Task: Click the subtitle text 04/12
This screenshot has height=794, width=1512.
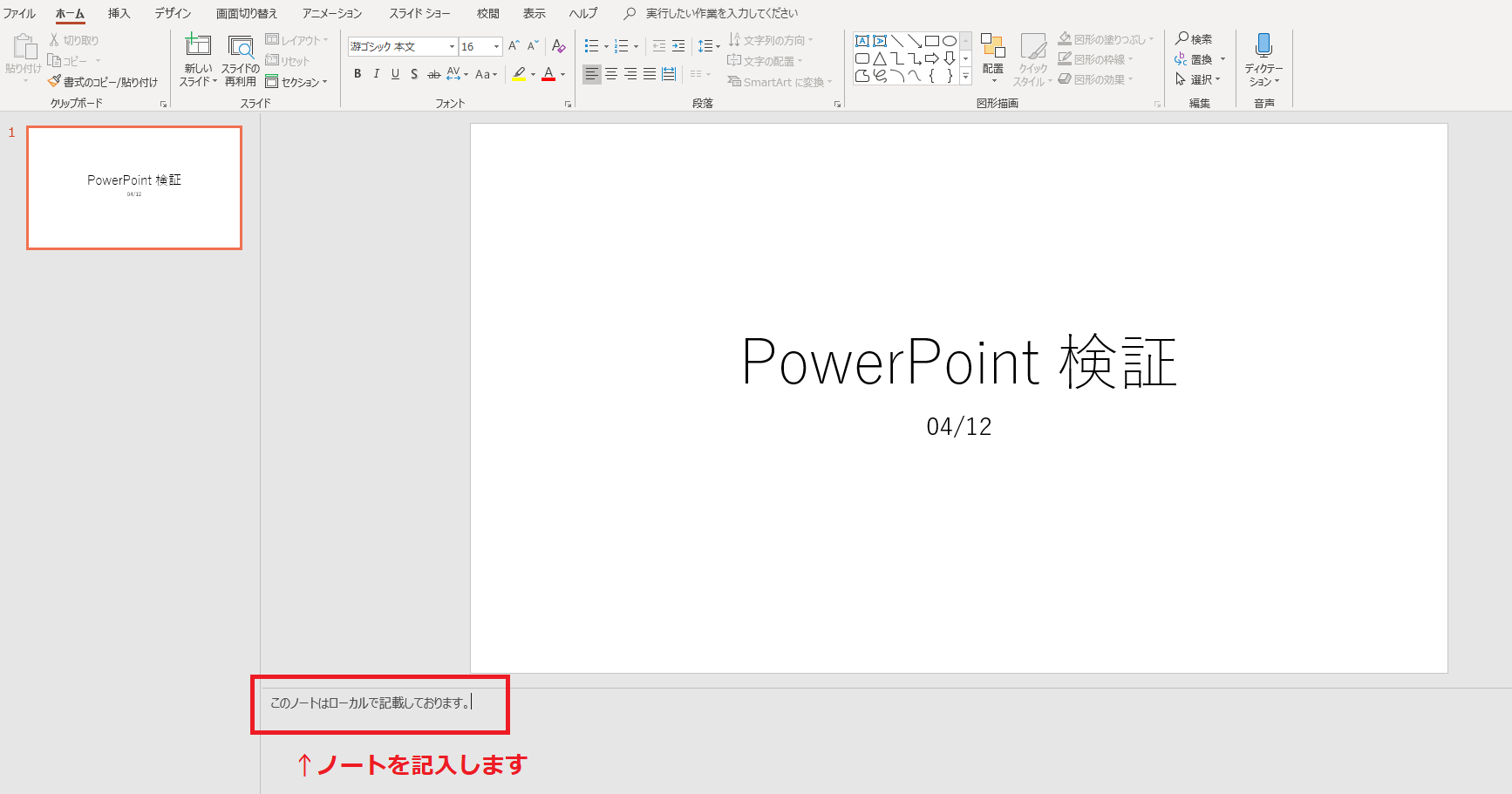Action: 959,426
